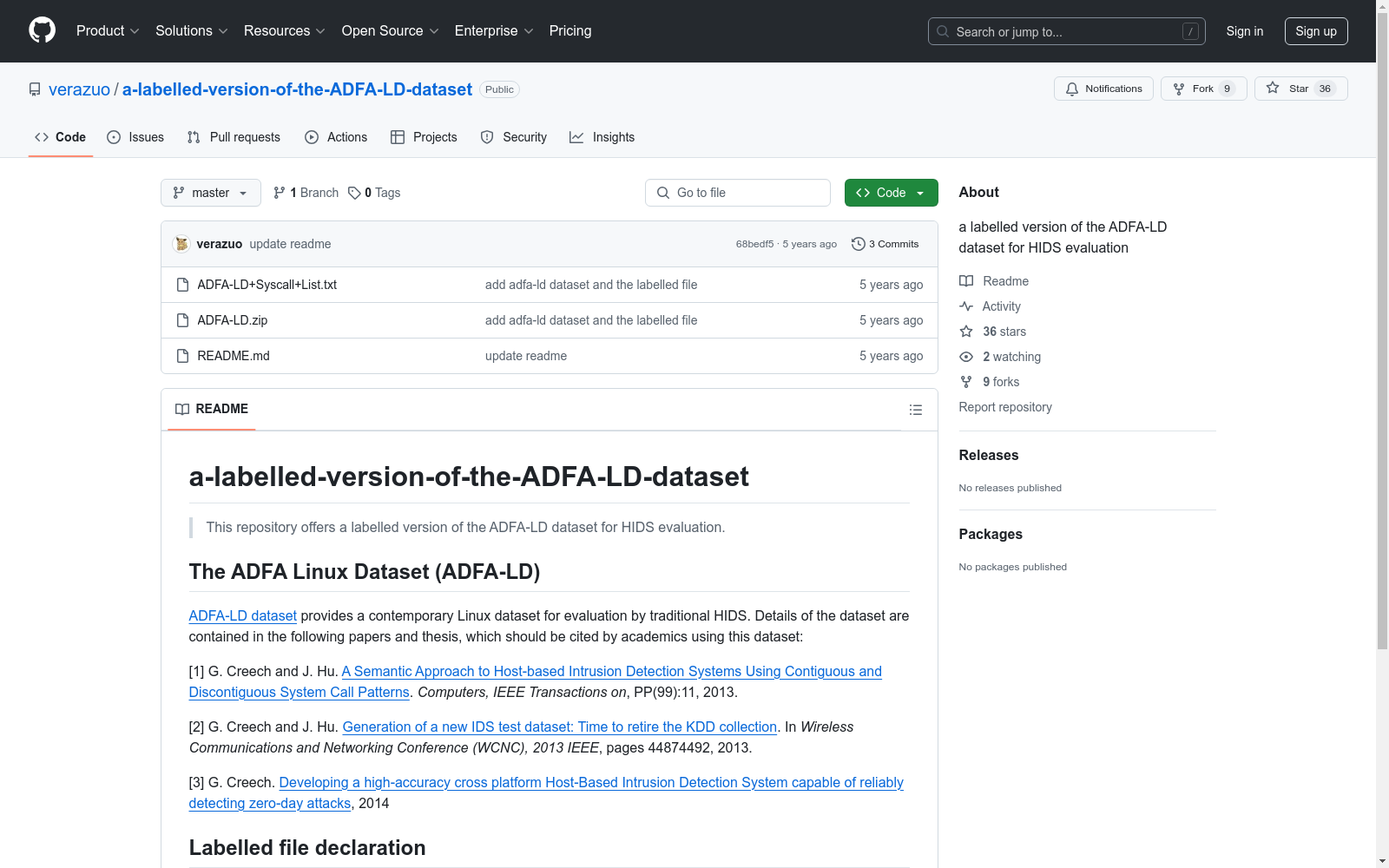The height and width of the screenshot is (868, 1389).
Task: Click the branch icon next to 1 Branch
Action: [x=280, y=193]
